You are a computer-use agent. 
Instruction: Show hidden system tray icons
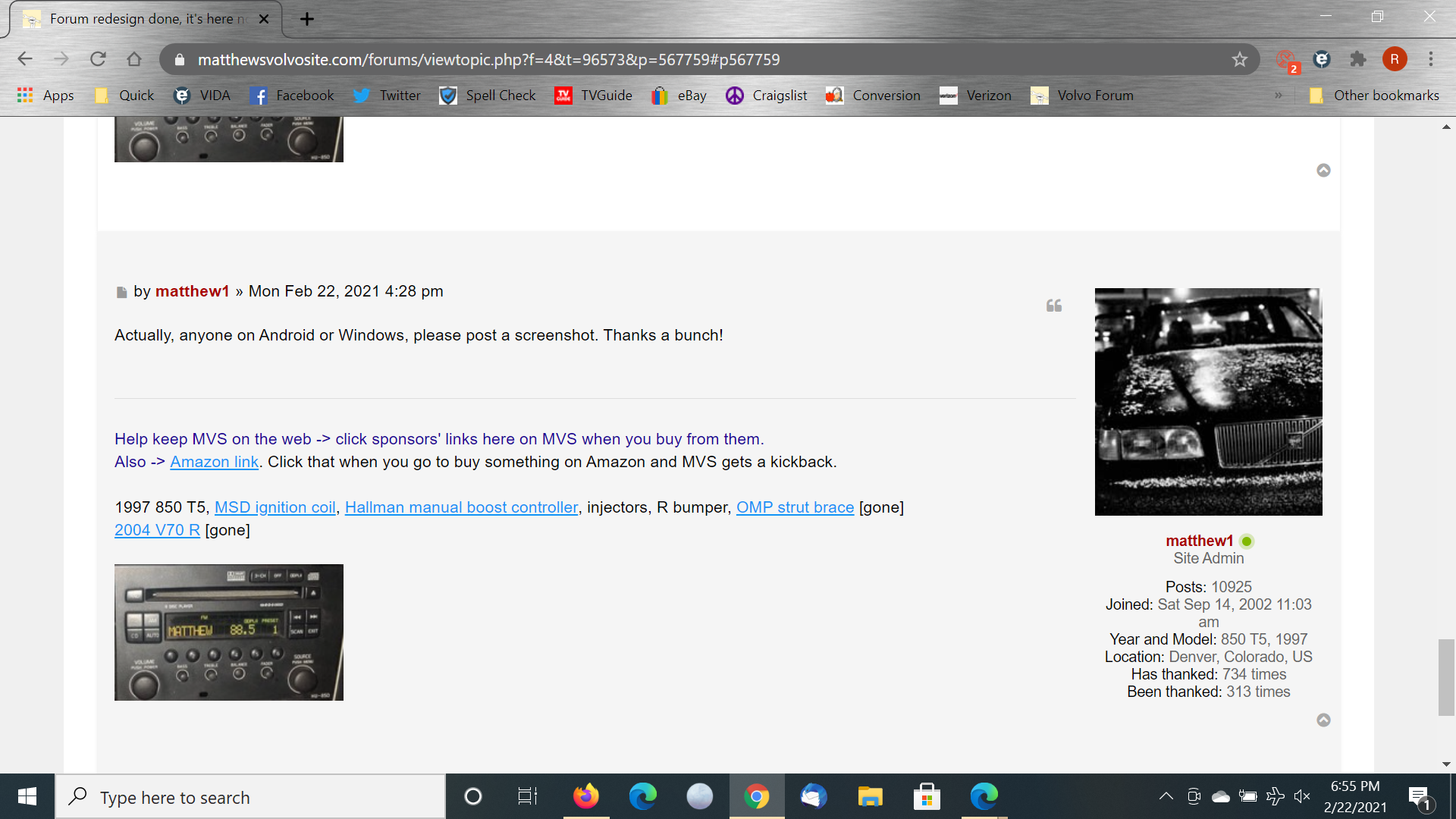tap(1166, 796)
